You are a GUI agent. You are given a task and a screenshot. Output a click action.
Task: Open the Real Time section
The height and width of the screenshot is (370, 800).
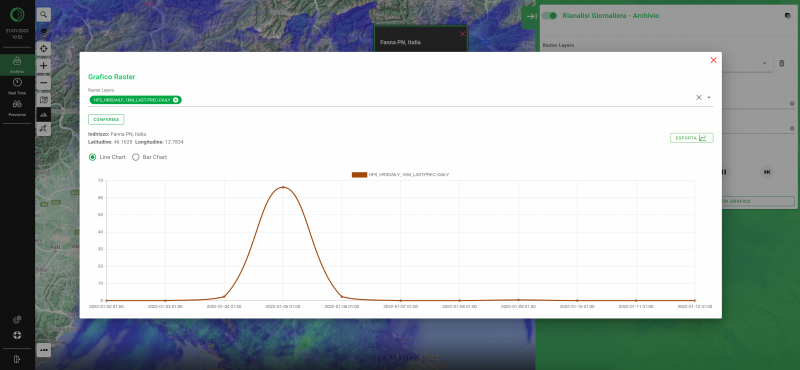click(17, 86)
